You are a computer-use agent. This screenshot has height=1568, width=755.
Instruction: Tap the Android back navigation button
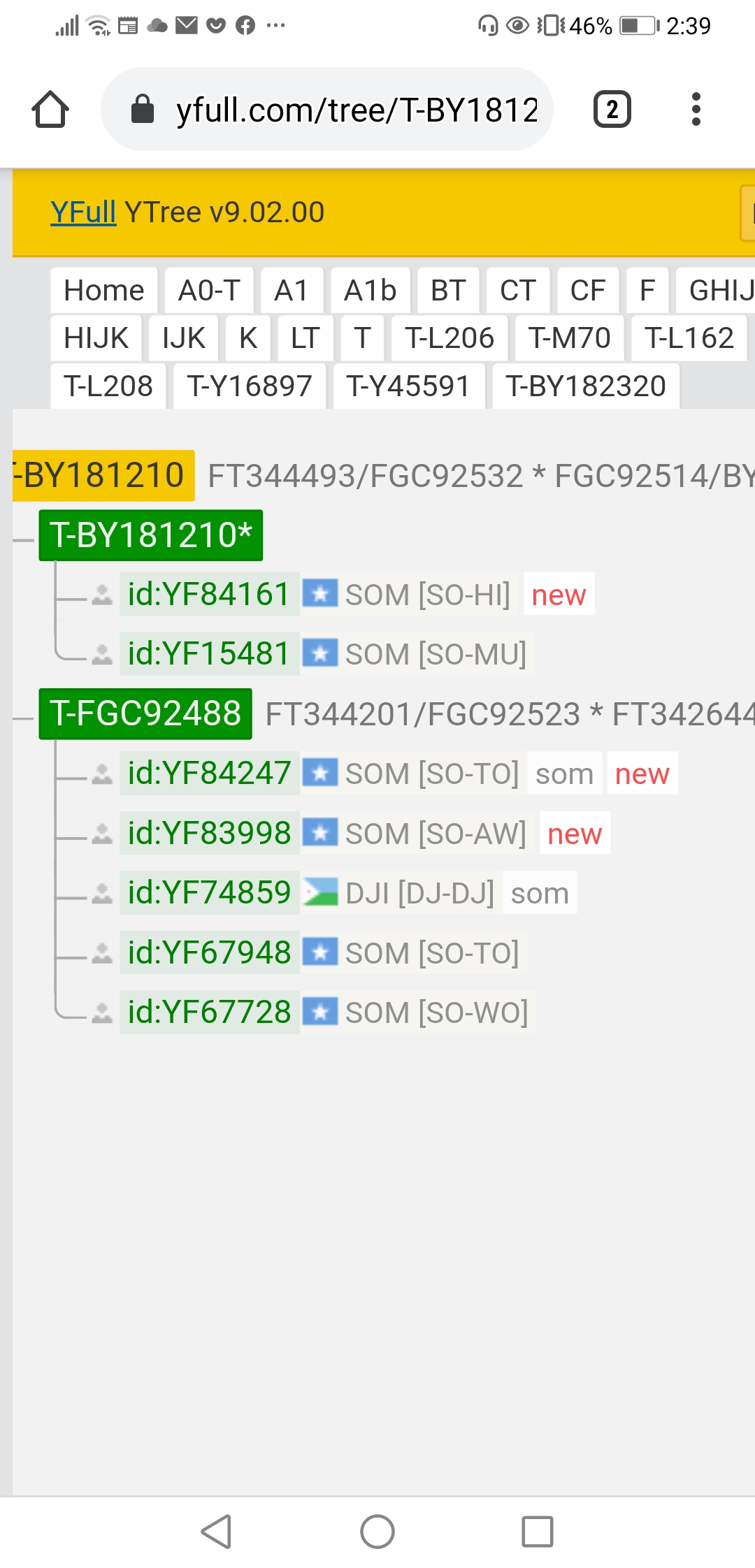point(216,1532)
